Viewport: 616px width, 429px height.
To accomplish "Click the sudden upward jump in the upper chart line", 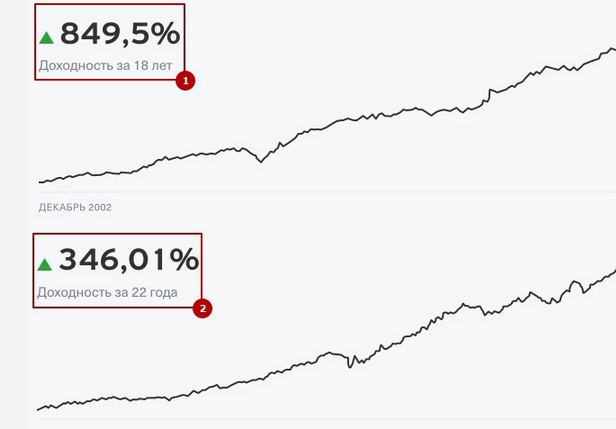I will 489,93.
